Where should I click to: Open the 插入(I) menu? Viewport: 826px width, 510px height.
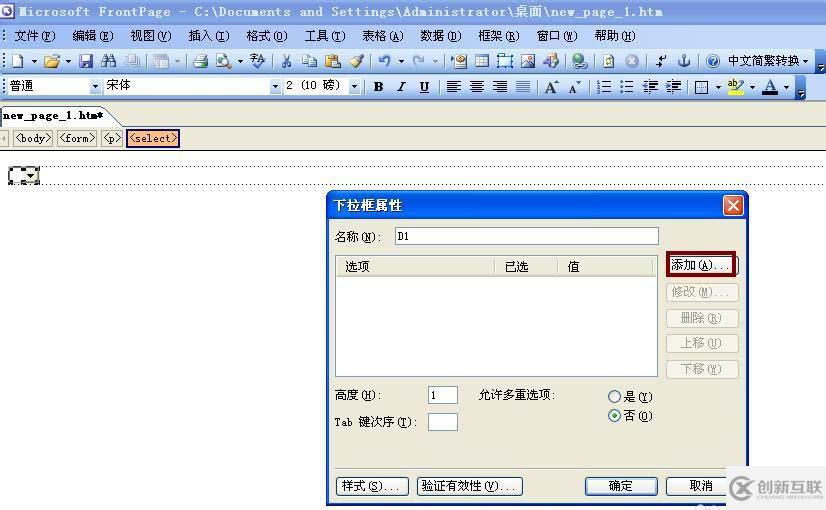tap(209, 36)
